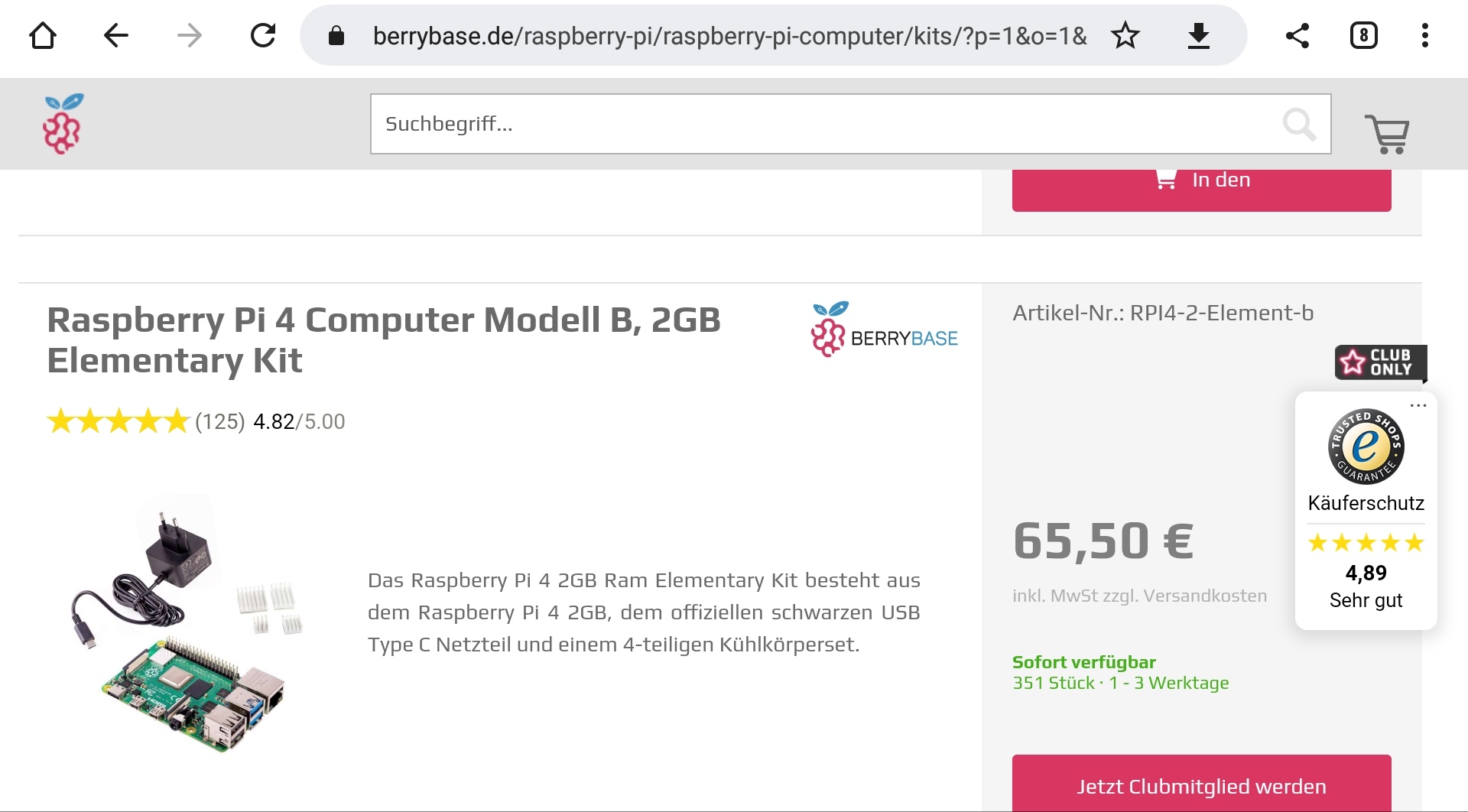Go back to previous page
The height and width of the screenshot is (812, 1468).
(115, 35)
